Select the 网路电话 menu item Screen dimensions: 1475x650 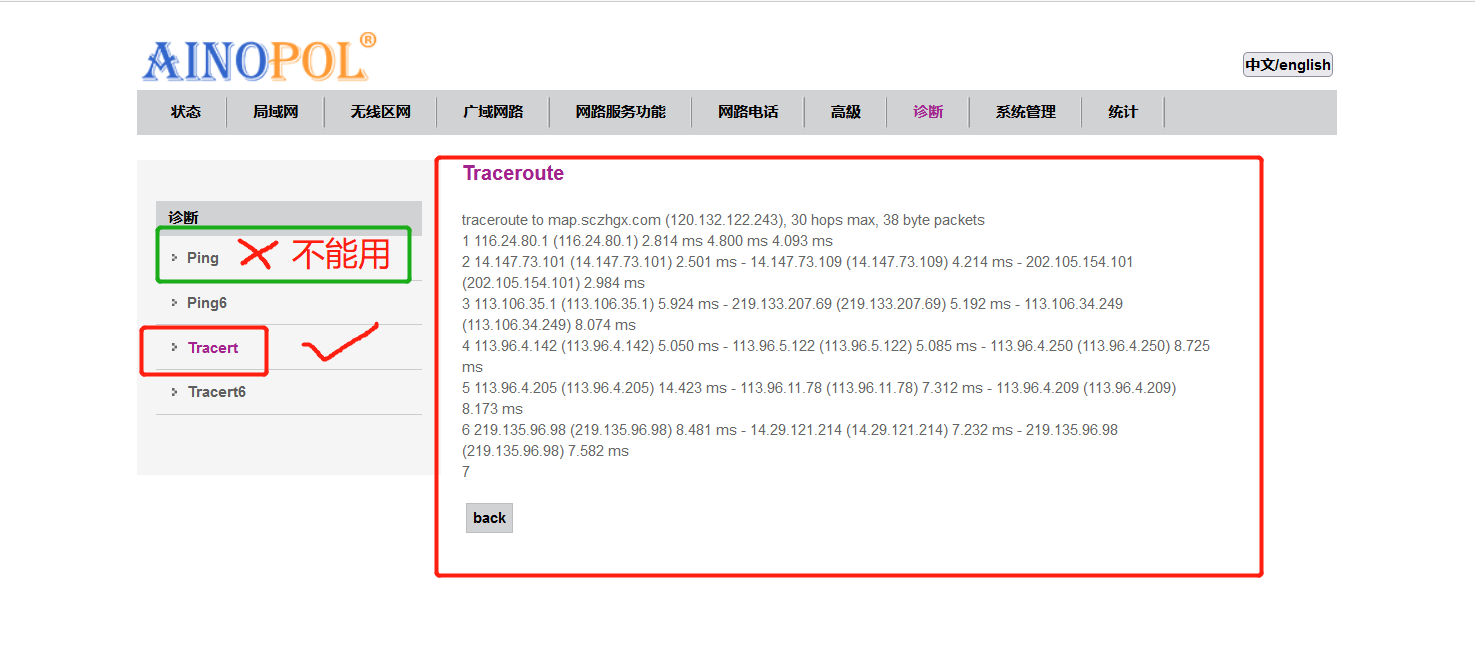pos(748,112)
